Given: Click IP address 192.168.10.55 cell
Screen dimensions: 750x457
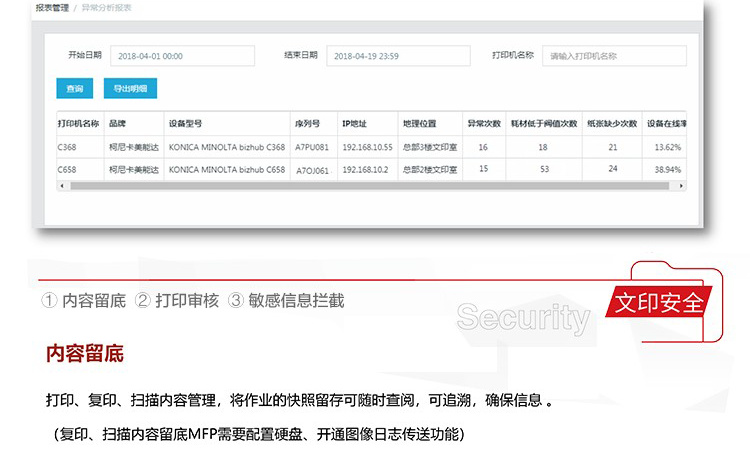Looking at the screenshot, I should 366,147.
